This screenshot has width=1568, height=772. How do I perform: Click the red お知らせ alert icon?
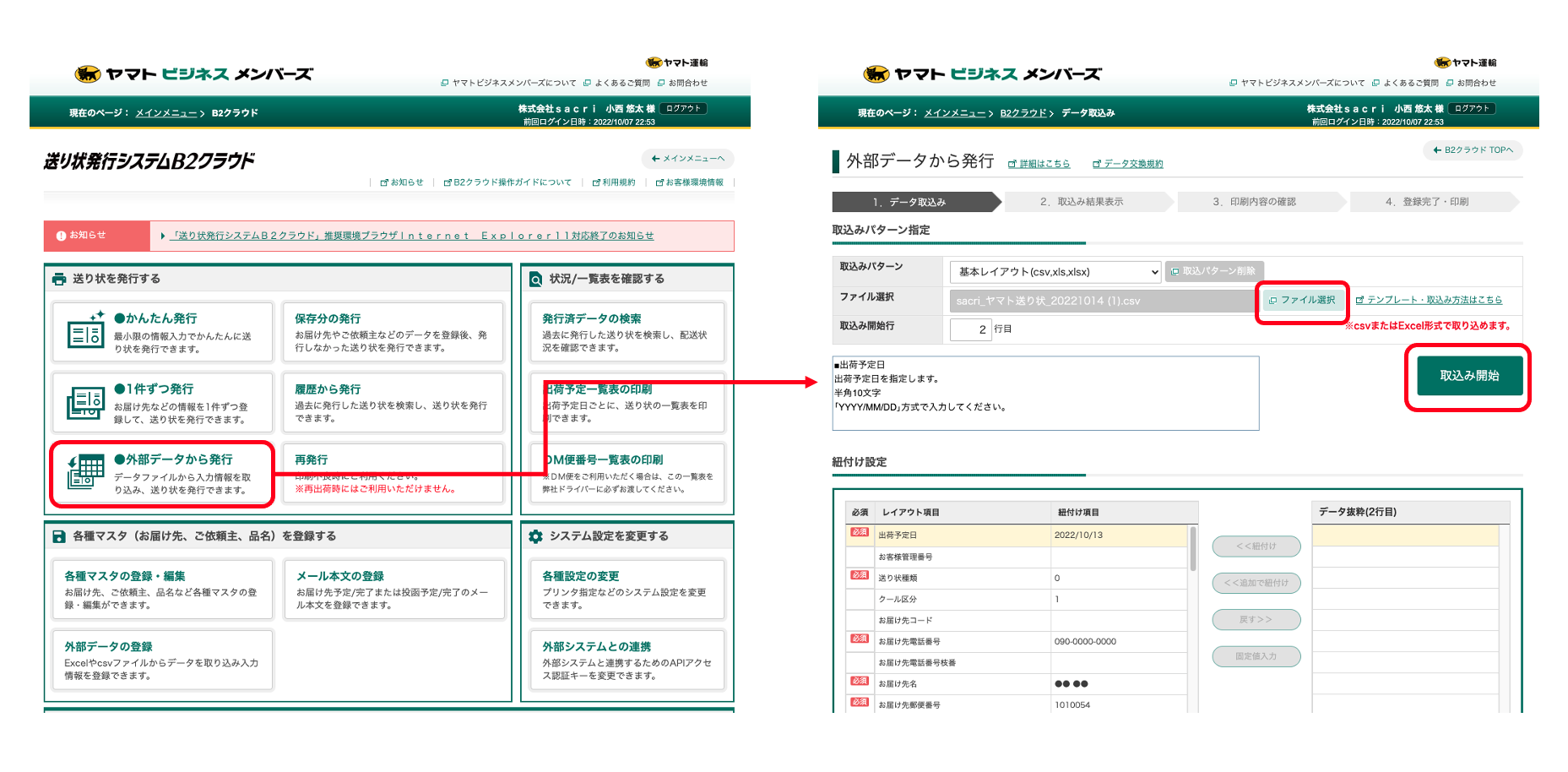61,236
